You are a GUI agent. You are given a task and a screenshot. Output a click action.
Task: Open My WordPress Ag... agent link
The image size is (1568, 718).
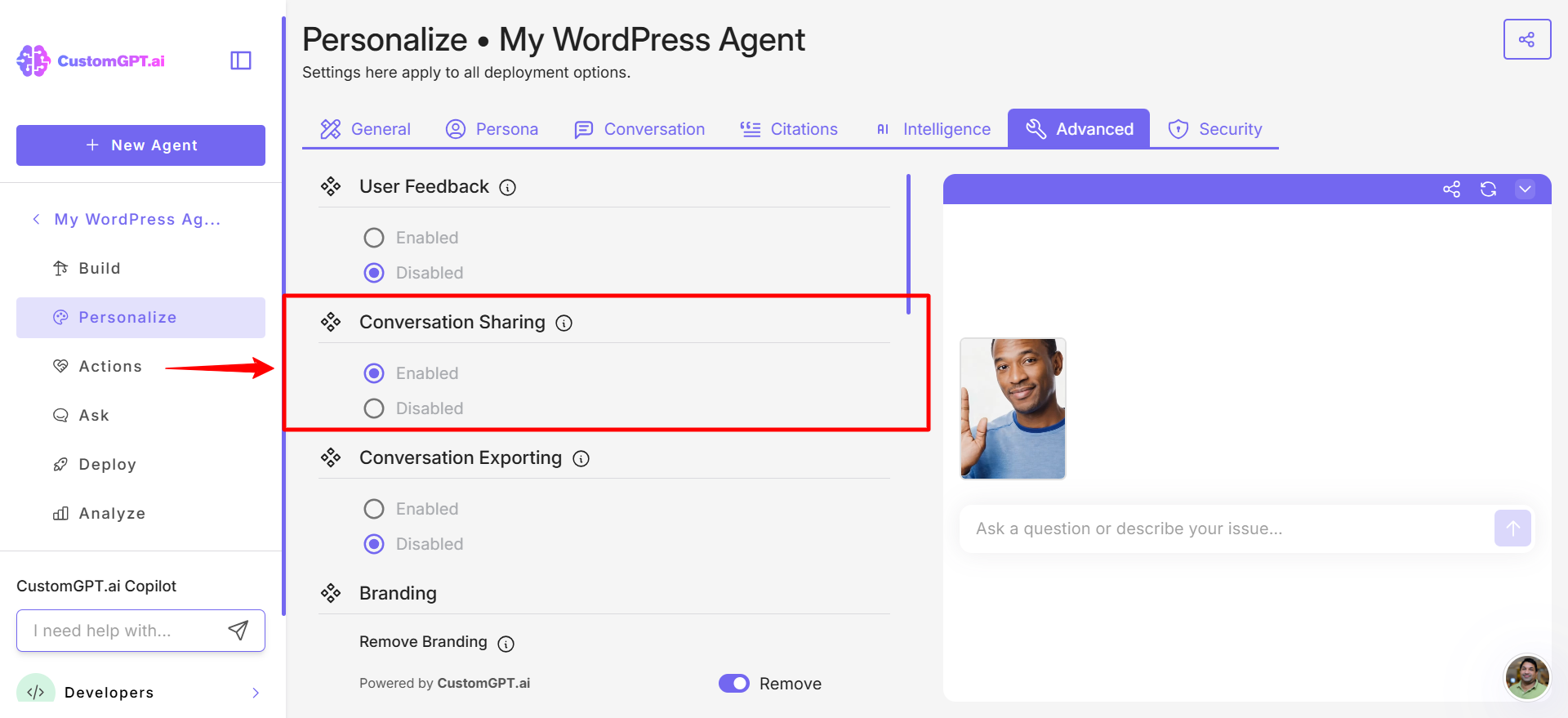pos(137,219)
